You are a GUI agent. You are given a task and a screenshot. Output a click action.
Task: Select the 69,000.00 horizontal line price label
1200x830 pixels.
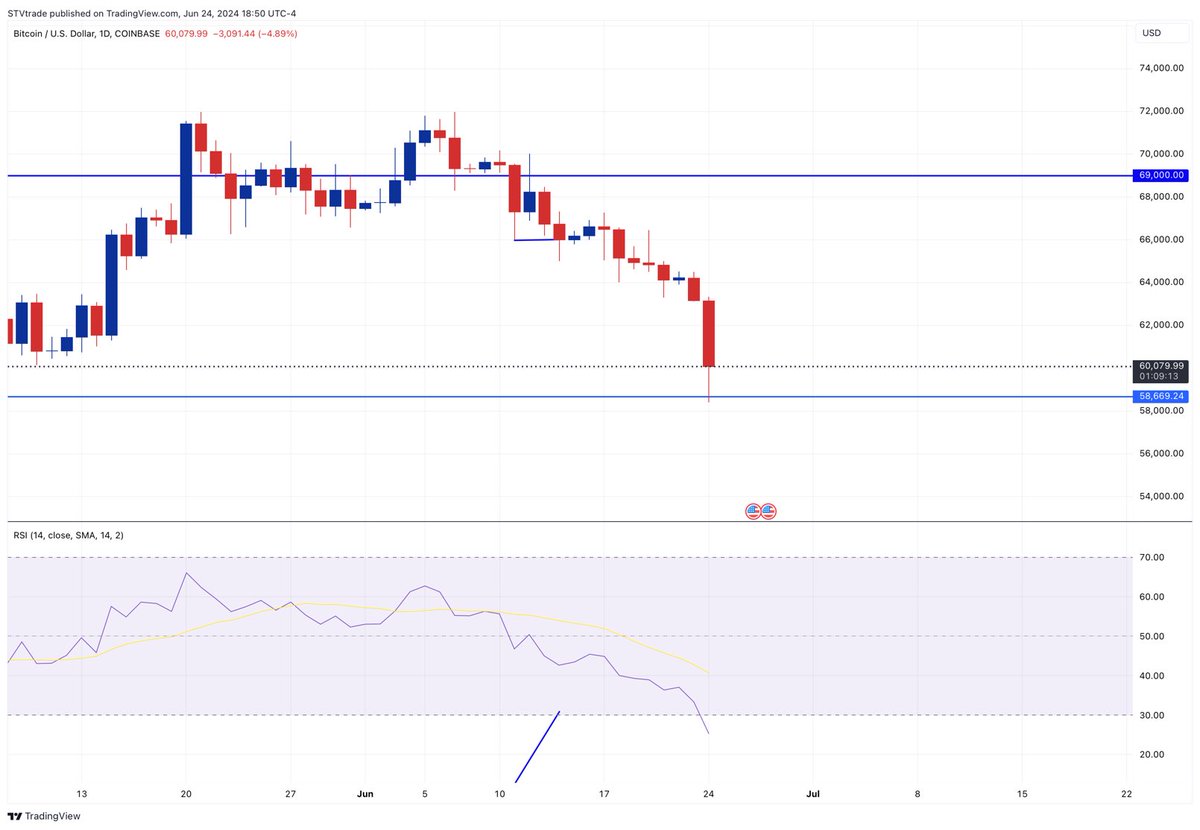coord(1161,175)
